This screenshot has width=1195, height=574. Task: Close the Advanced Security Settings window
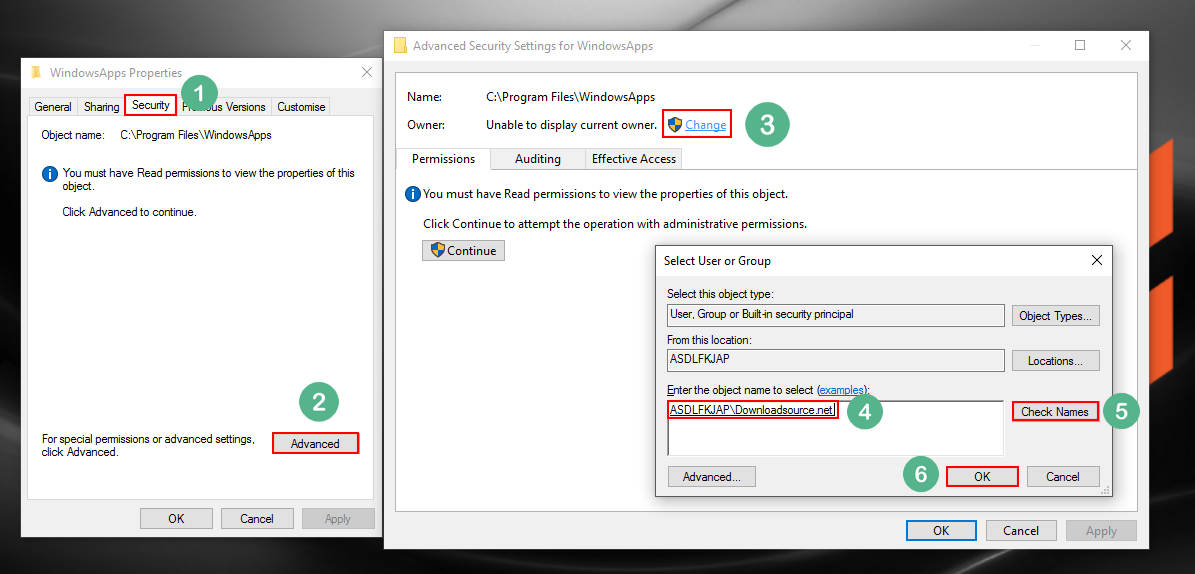pos(1126,46)
